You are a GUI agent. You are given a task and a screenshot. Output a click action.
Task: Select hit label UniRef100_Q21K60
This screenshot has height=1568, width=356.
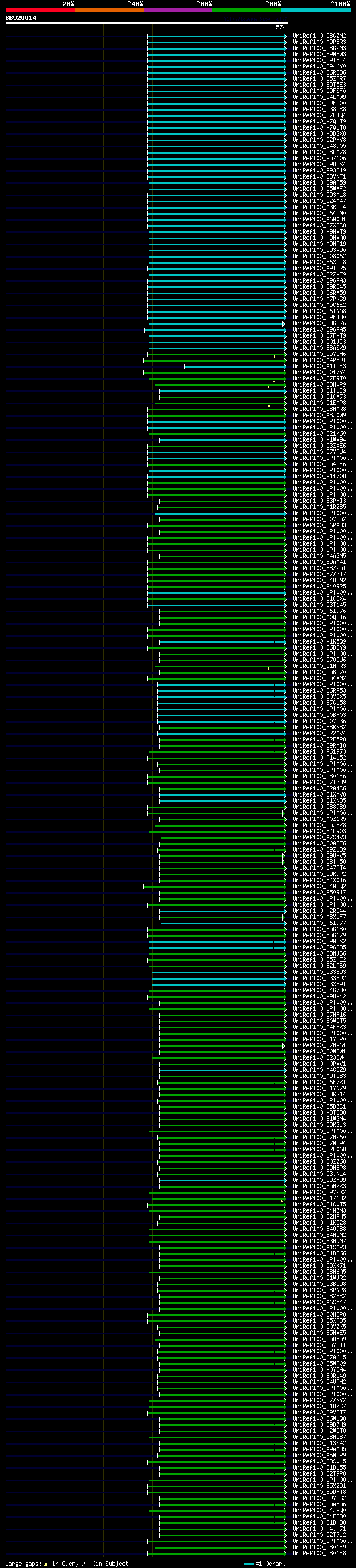[x=319, y=433]
